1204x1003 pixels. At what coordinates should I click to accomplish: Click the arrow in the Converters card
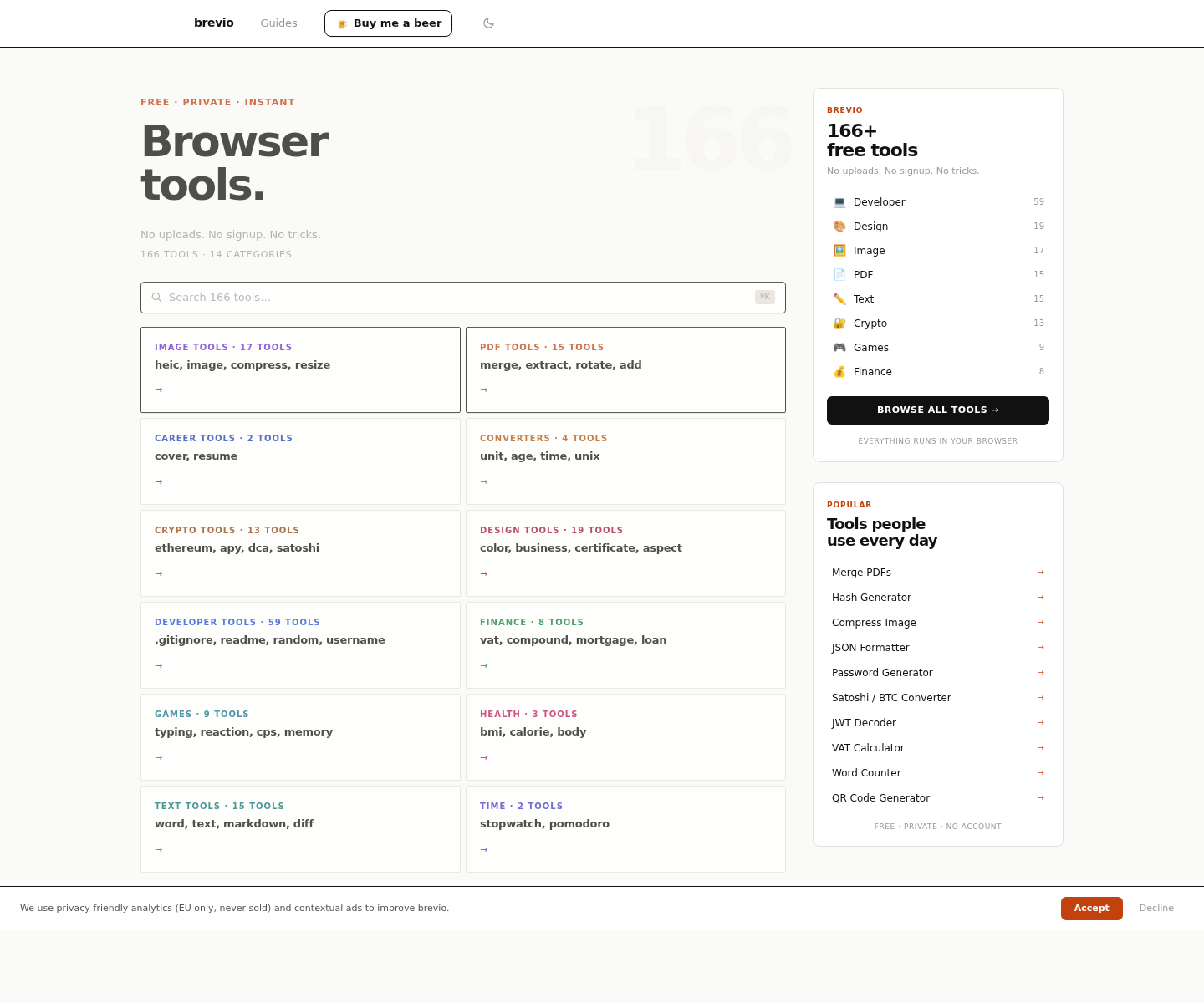point(484,482)
